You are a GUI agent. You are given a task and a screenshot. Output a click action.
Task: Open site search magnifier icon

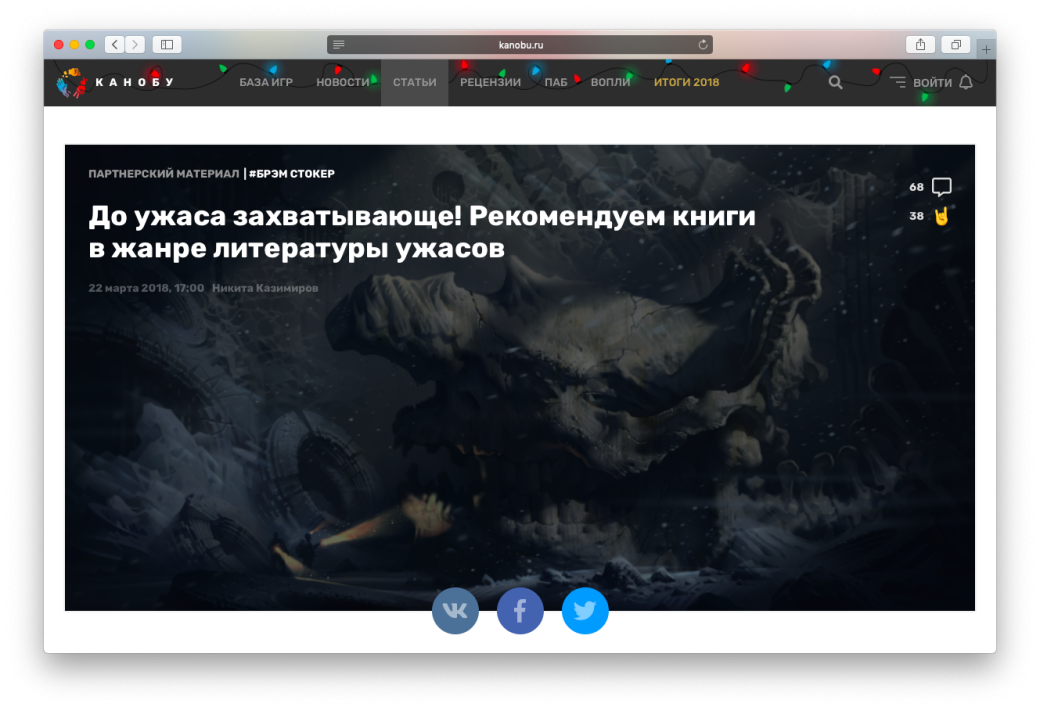836,82
